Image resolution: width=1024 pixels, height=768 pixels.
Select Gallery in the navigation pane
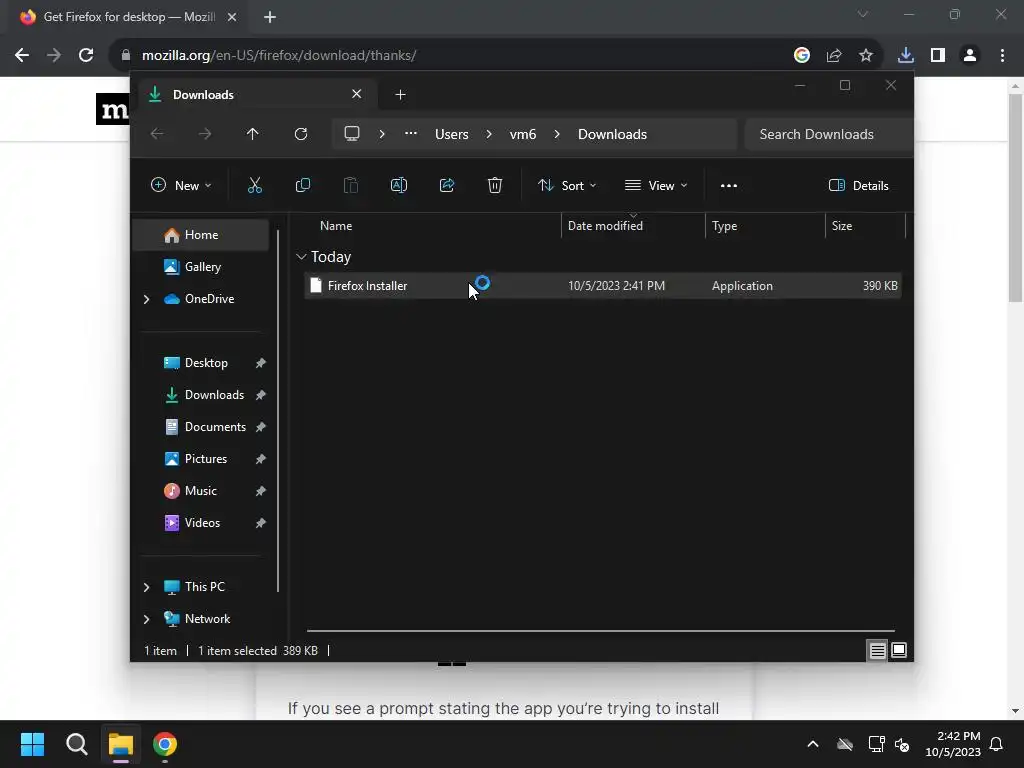coord(200,266)
